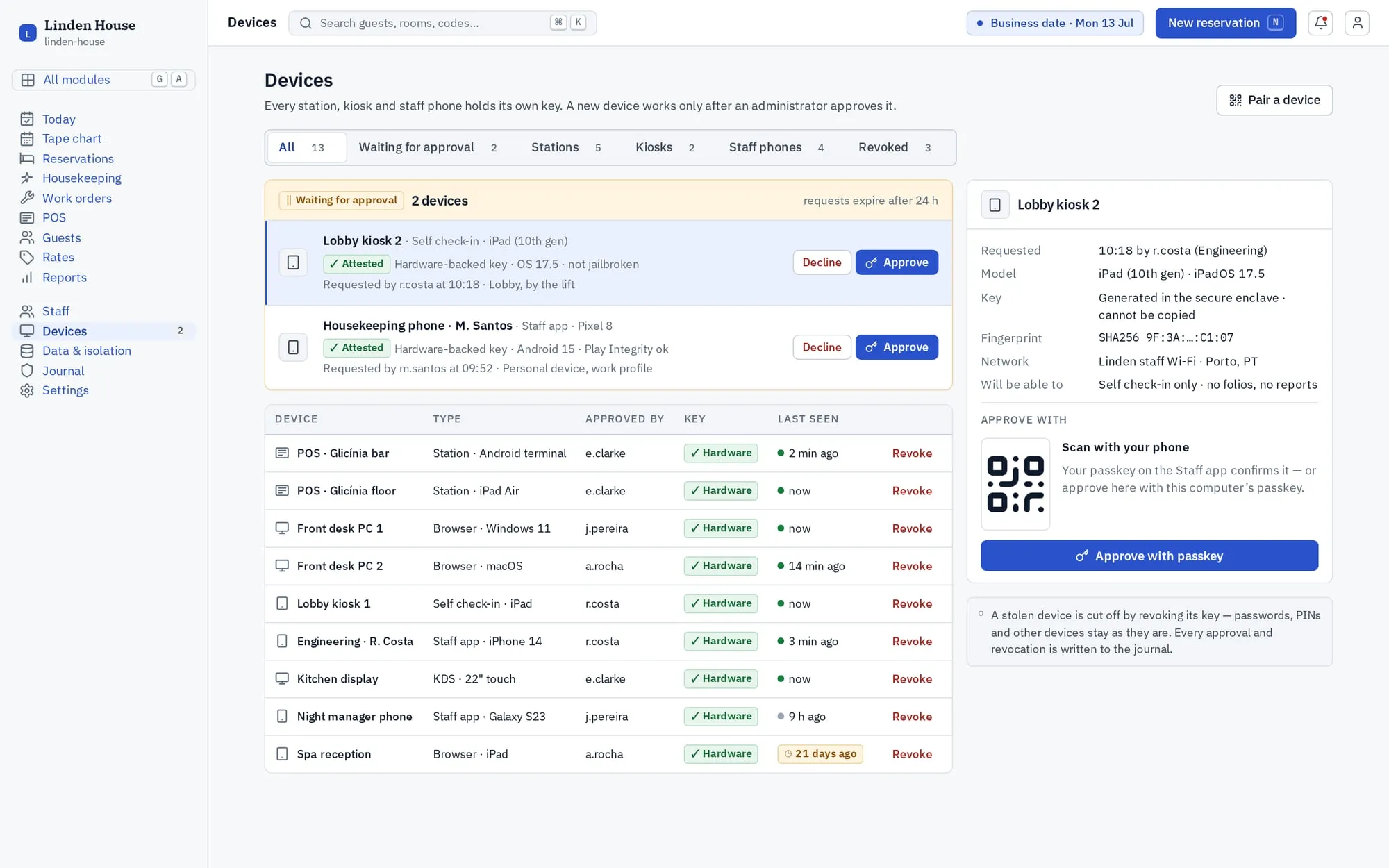Screen dimensions: 1389x868
Task: Click the Kitchen display row name
Action: pyautogui.click(x=338, y=679)
